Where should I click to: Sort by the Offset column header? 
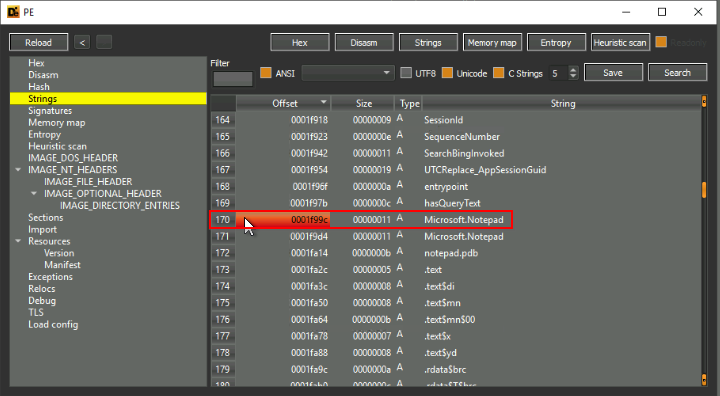[x=283, y=103]
